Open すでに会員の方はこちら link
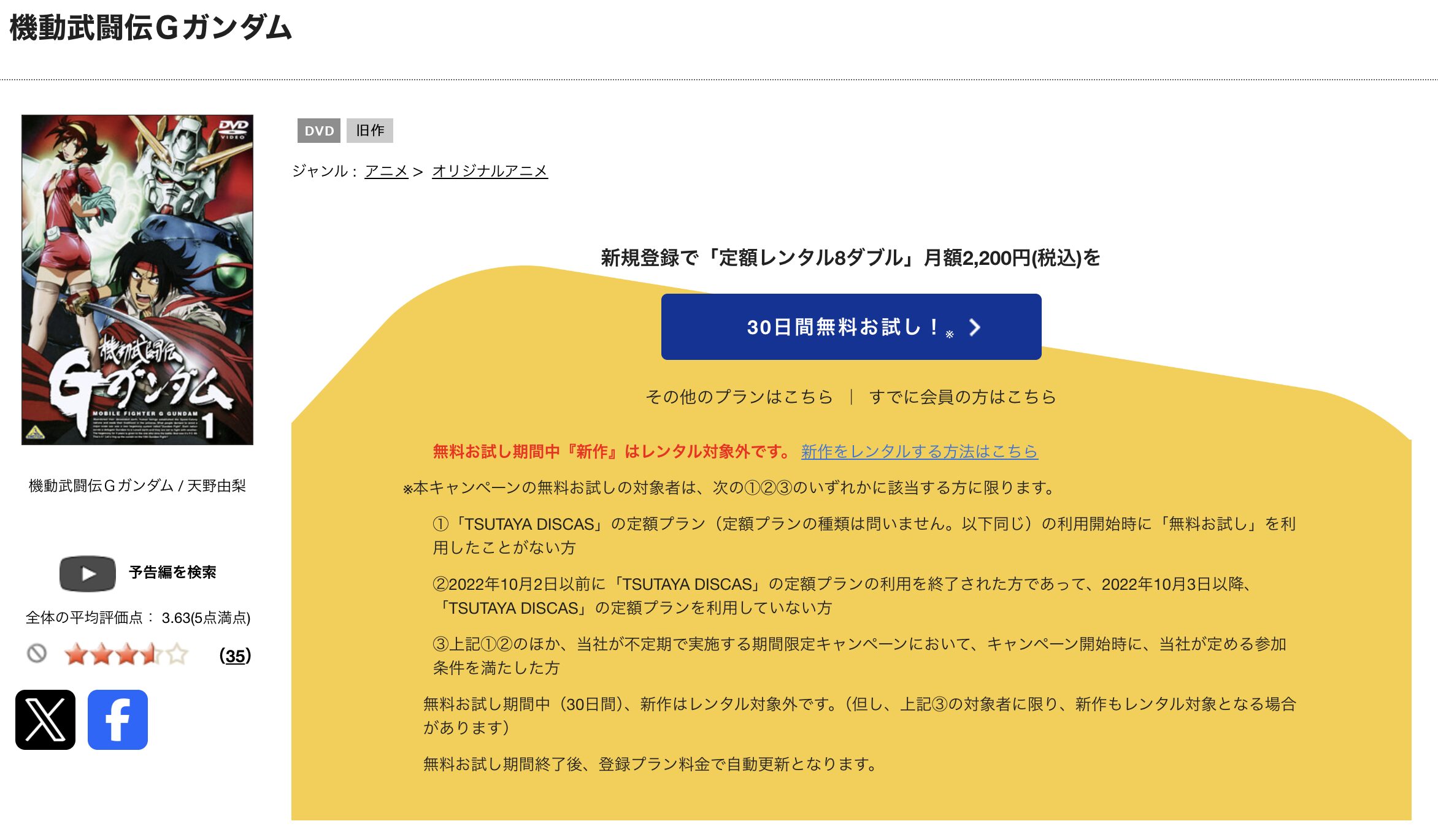The image size is (1438, 840). 963,397
